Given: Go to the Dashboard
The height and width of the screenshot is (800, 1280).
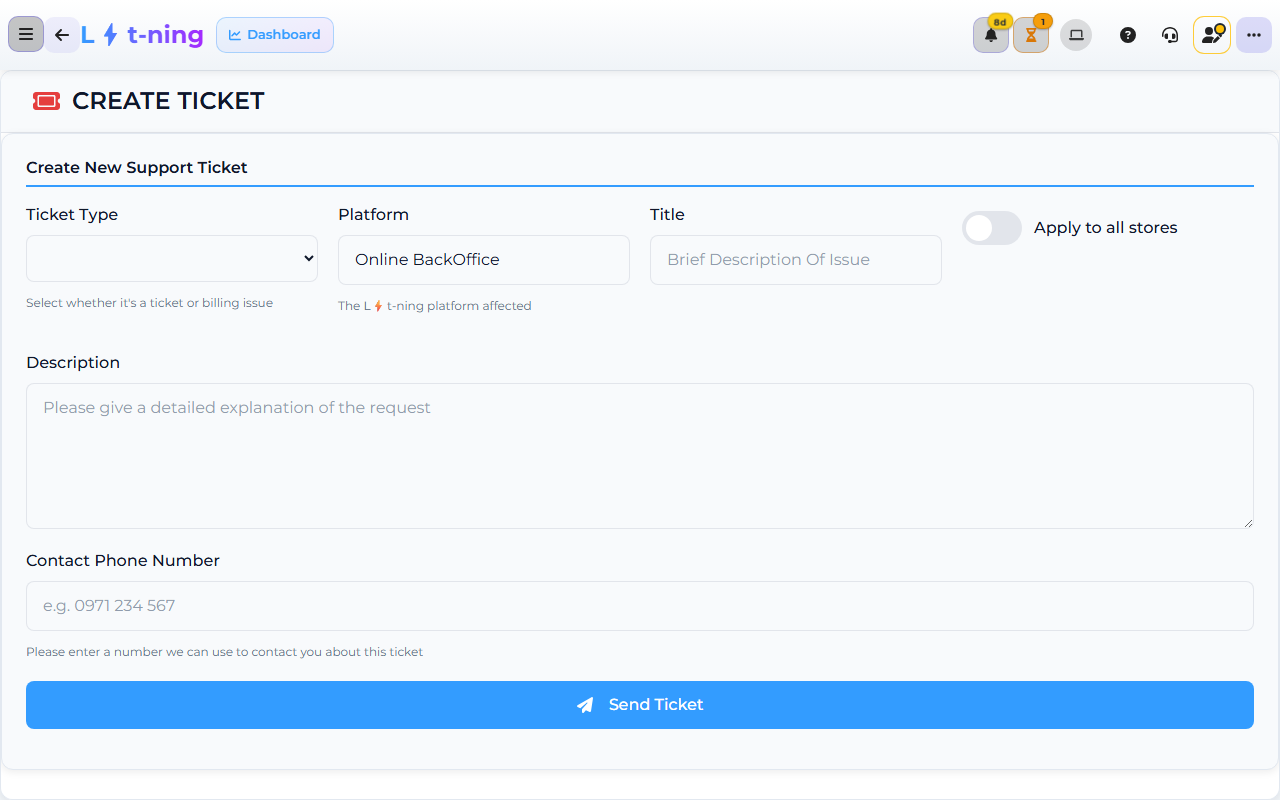Looking at the screenshot, I should 275,35.
